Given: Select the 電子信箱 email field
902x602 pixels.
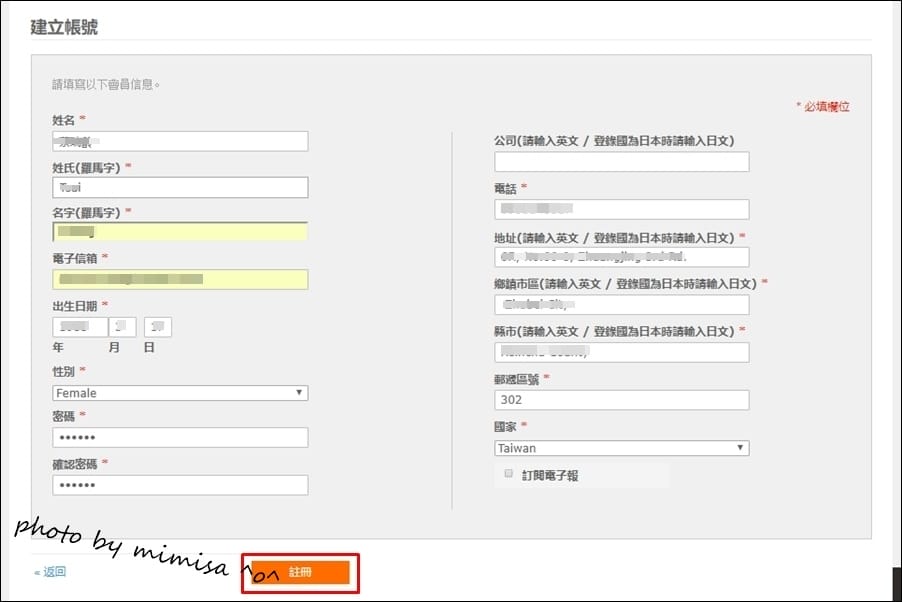Looking at the screenshot, I should (180, 279).
